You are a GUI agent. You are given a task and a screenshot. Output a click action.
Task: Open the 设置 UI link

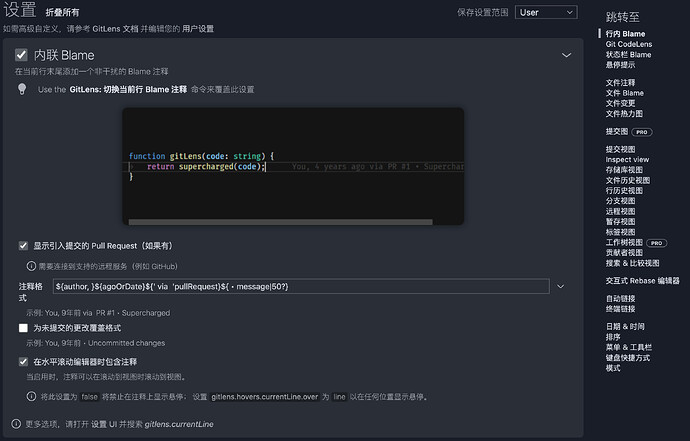[104, 424]
